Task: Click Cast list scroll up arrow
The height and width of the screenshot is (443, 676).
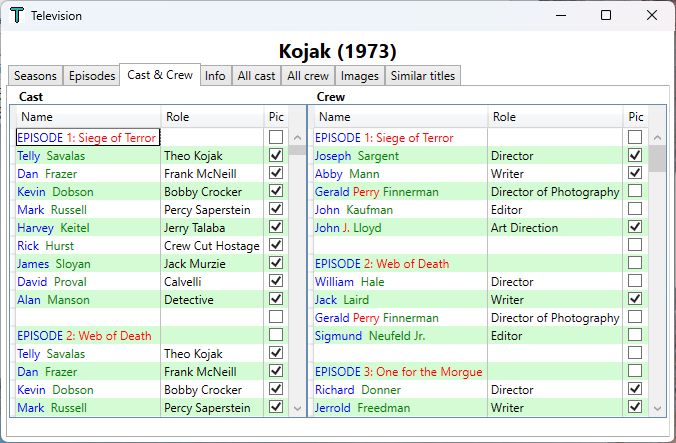Action: tap(297, 138)
